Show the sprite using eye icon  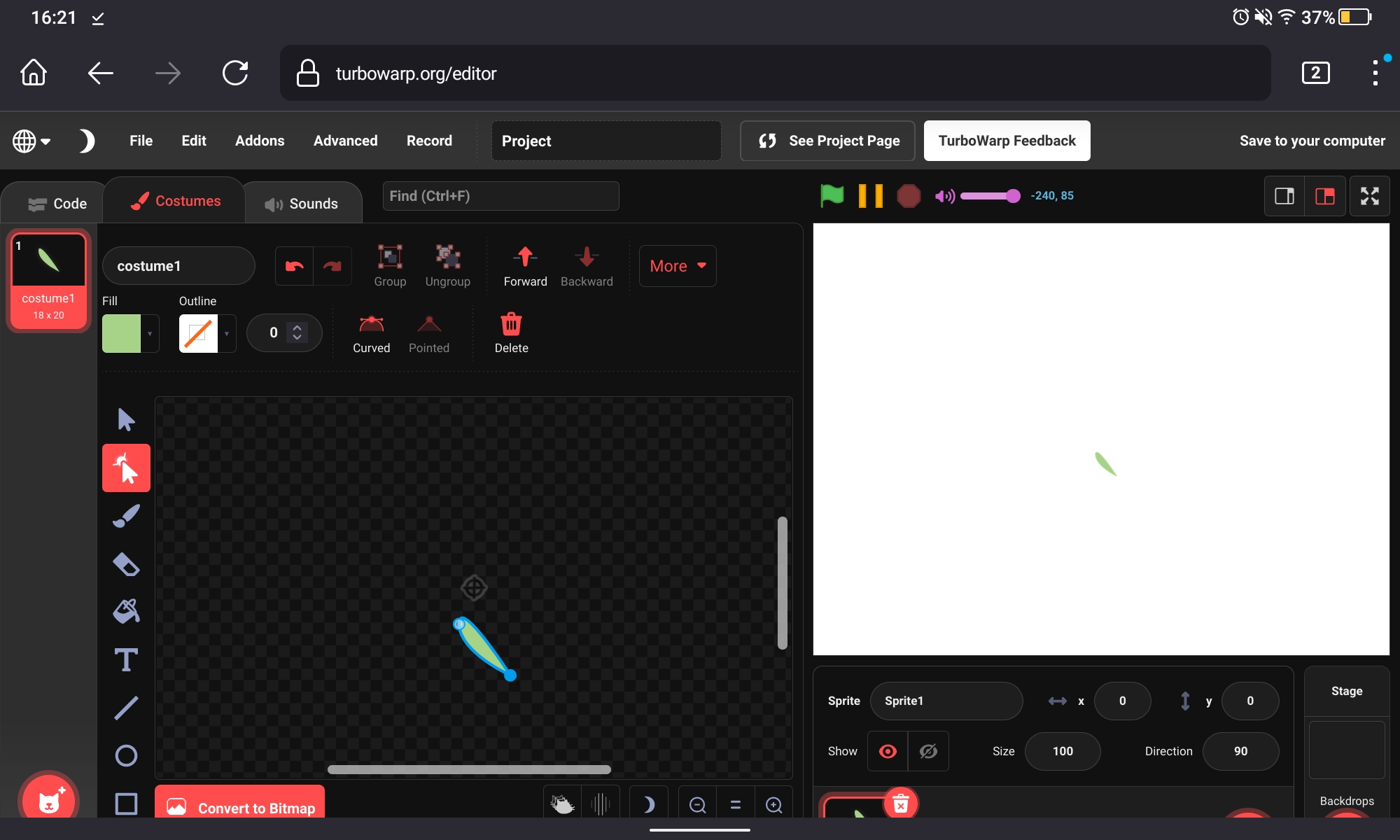(x=888, y=751)
